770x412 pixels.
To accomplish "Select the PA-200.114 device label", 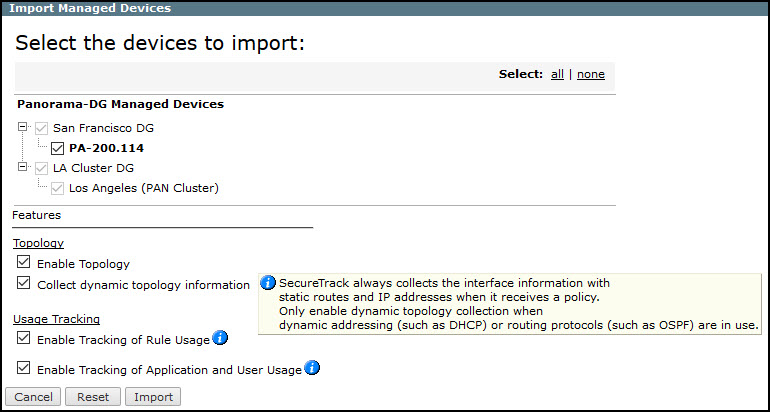I will tap(107, 148).
